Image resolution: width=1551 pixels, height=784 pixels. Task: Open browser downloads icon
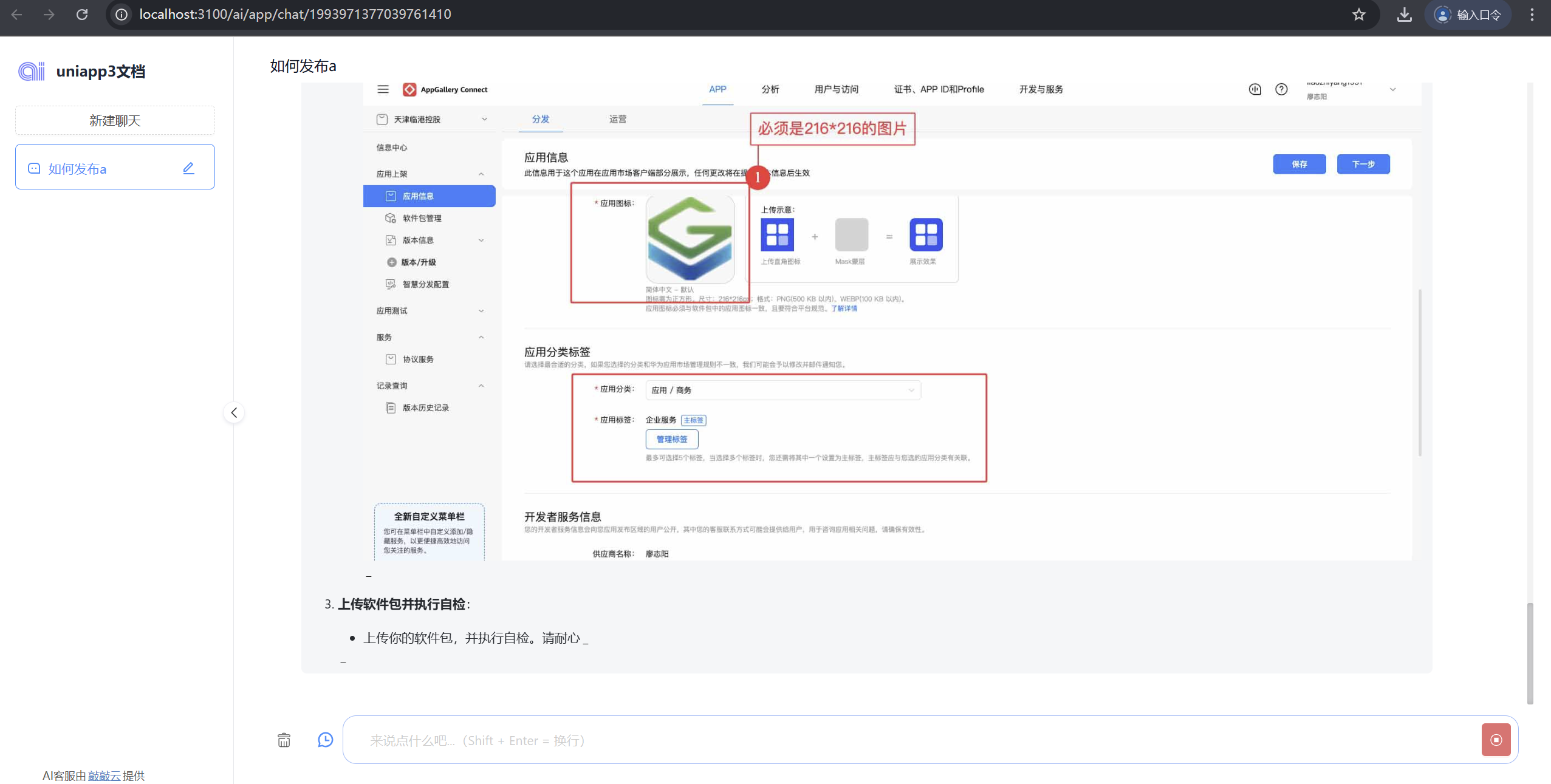pyautogui.click(x=1404, y=15)
